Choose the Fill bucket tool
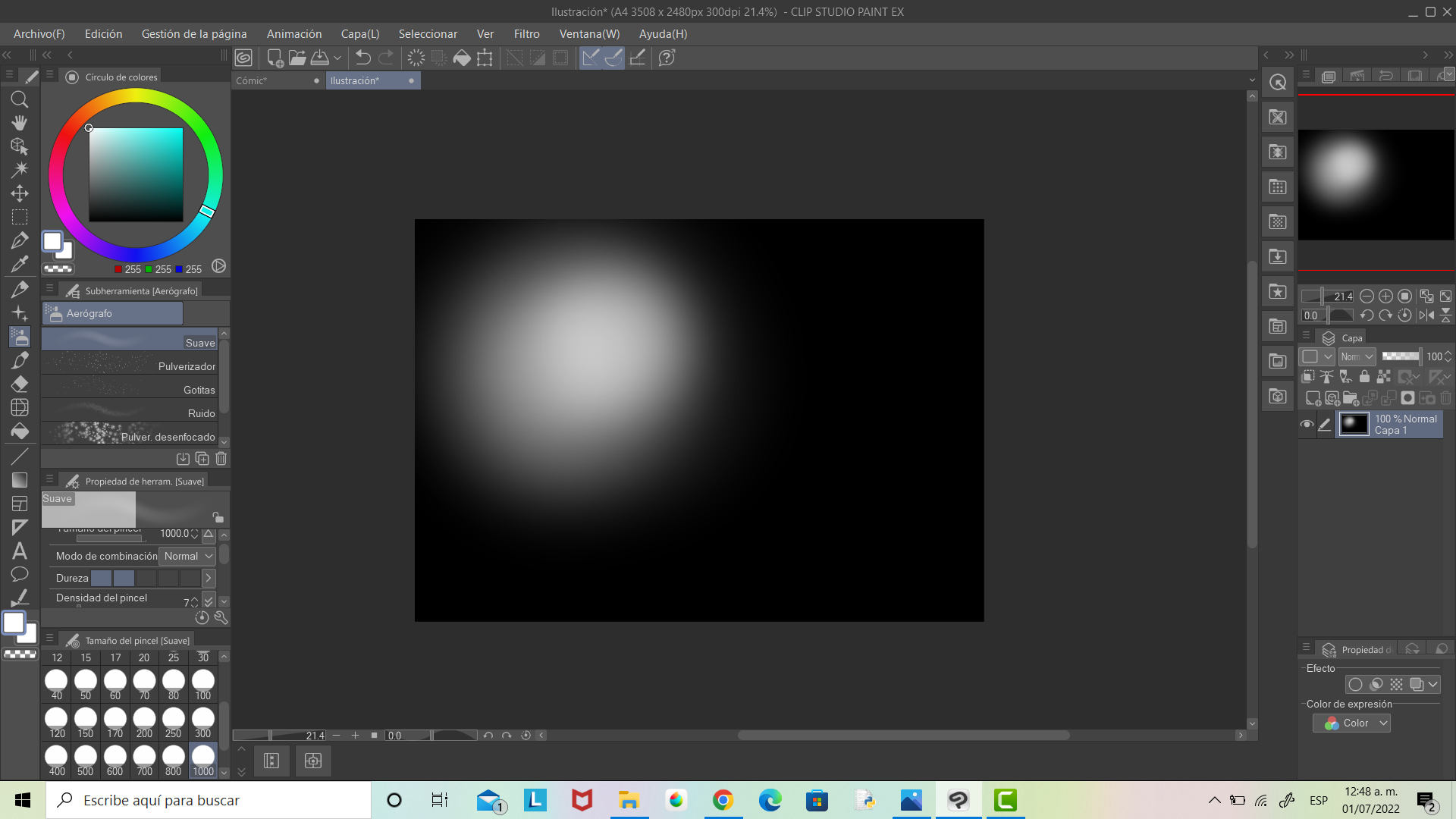 tap(20, 431)
